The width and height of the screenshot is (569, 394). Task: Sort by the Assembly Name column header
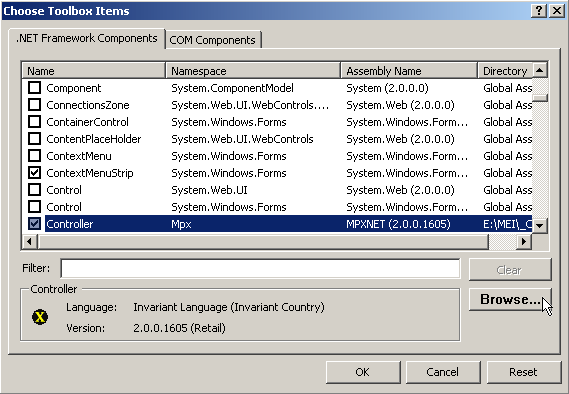(x=409, y=71)
